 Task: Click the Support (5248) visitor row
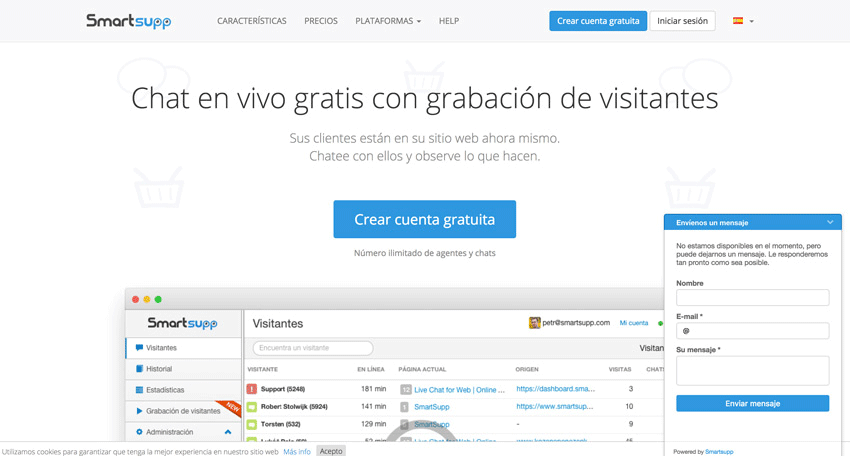pos(454,389)
